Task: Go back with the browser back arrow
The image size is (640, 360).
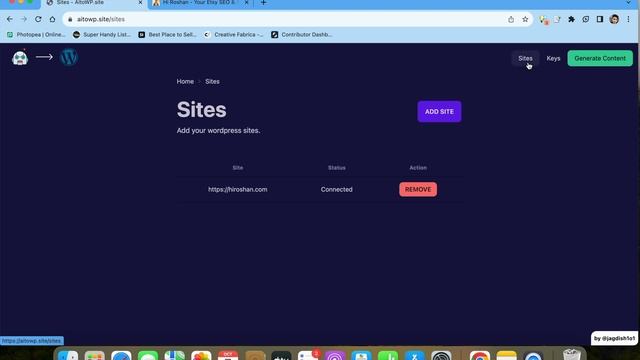Action: click(10, 19)
